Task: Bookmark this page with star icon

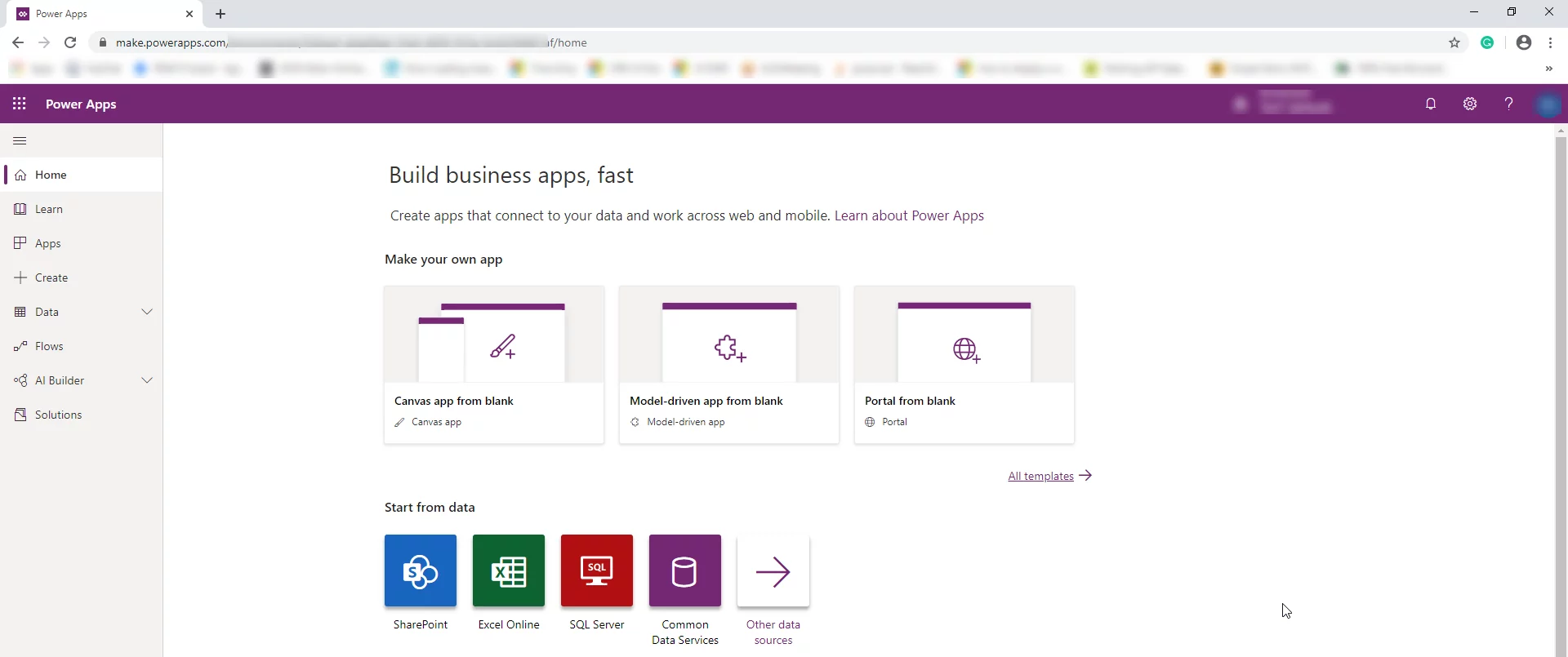Action: click(1454, 42)
